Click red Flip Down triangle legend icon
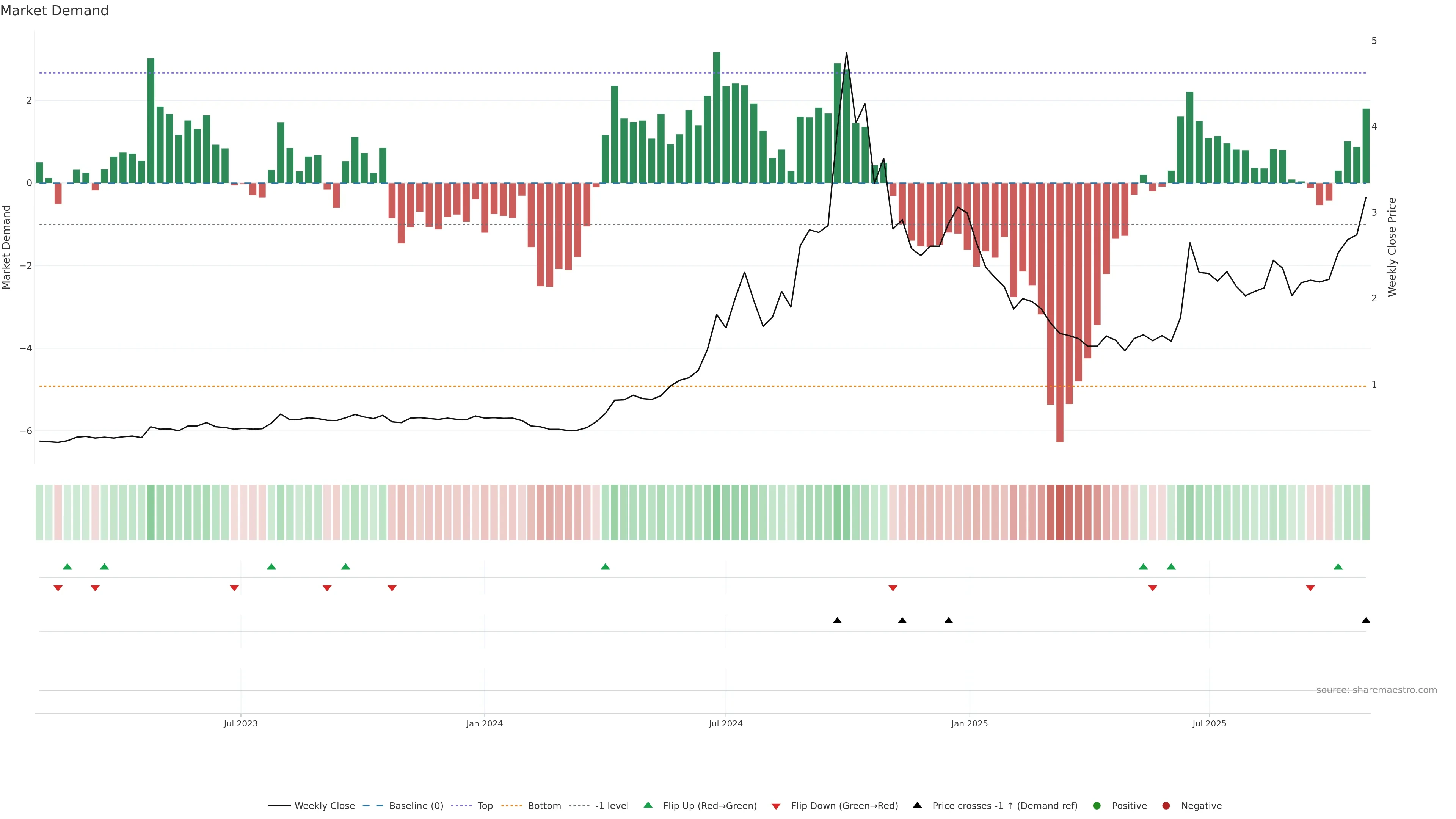Image resolution: width=1456 pixels, height=819 pixels. tap(776, 806)
